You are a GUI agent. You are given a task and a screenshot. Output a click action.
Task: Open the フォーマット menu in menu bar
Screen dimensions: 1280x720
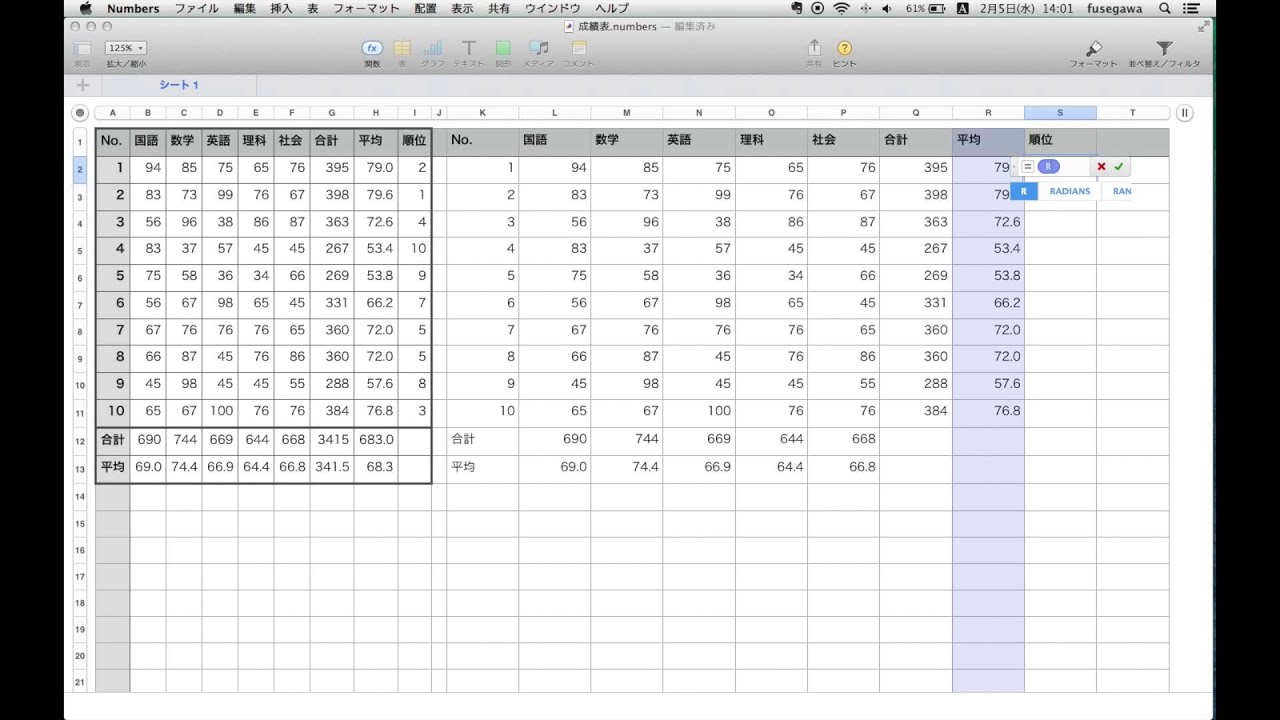366,8
